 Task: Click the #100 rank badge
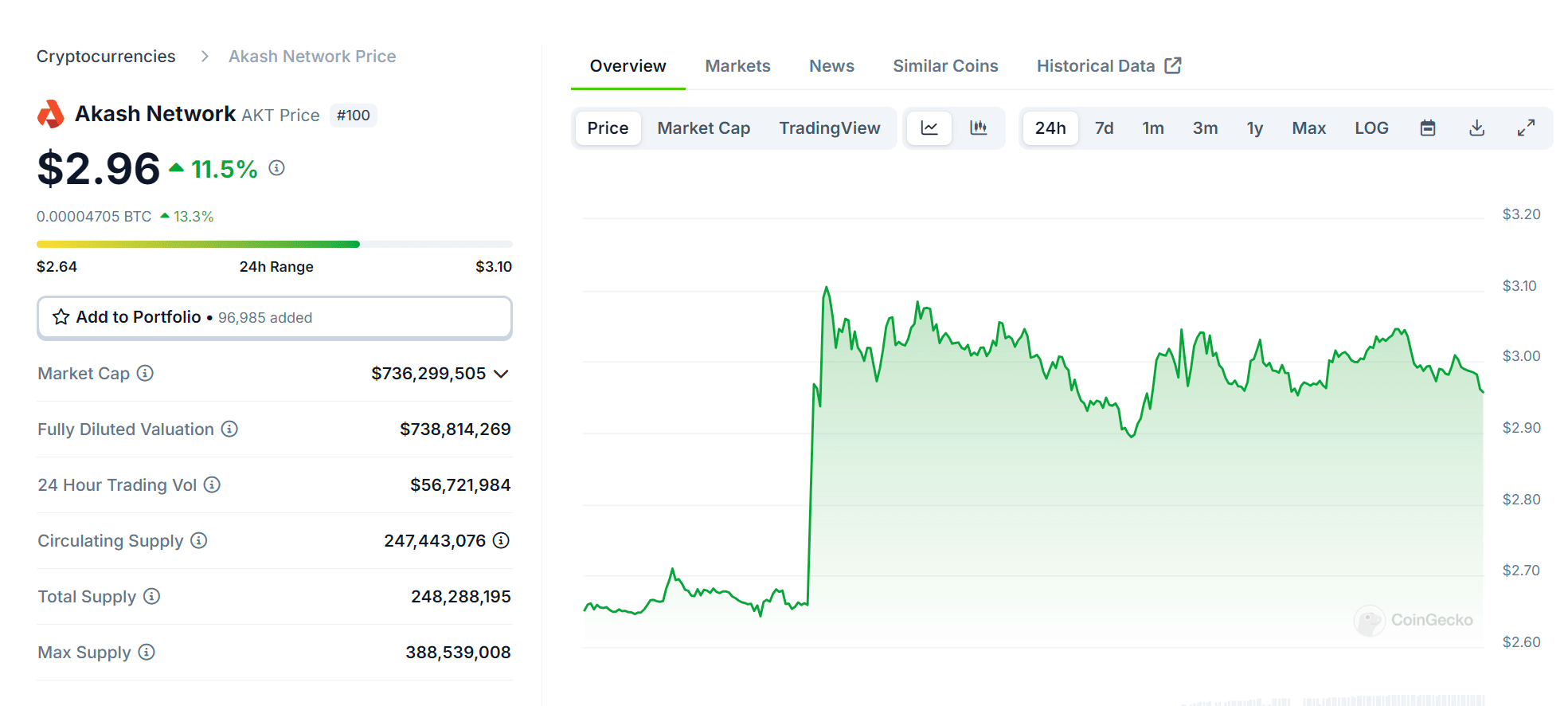[354, 116]
